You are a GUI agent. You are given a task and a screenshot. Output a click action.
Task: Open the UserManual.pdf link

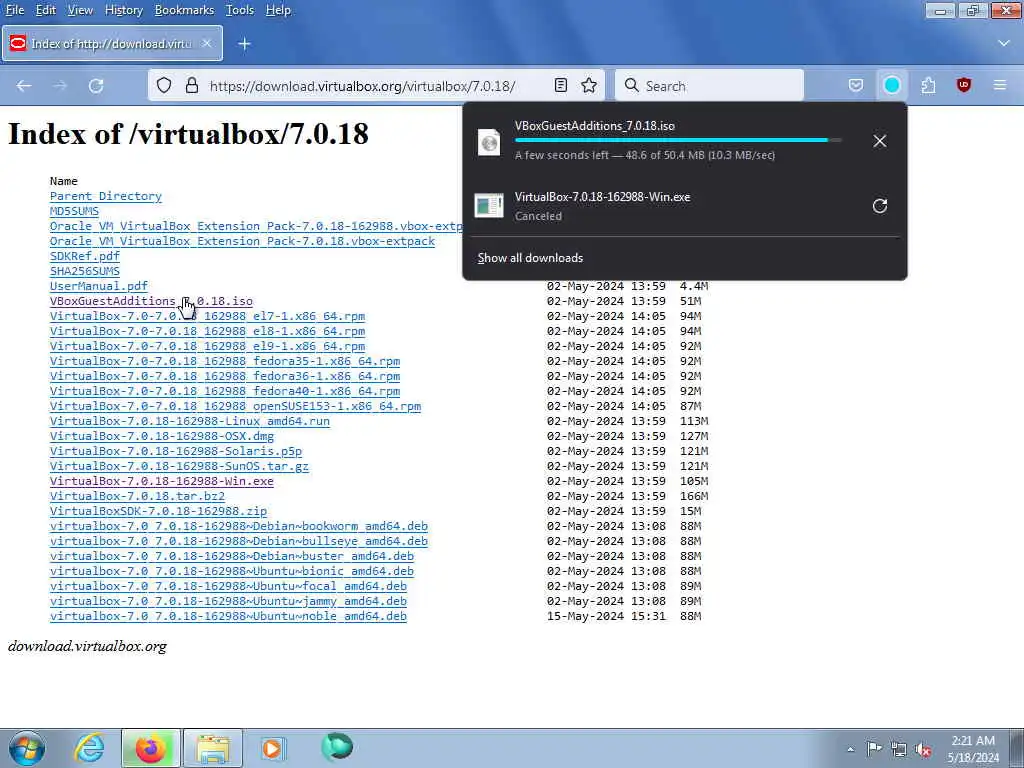click(99, 286)
